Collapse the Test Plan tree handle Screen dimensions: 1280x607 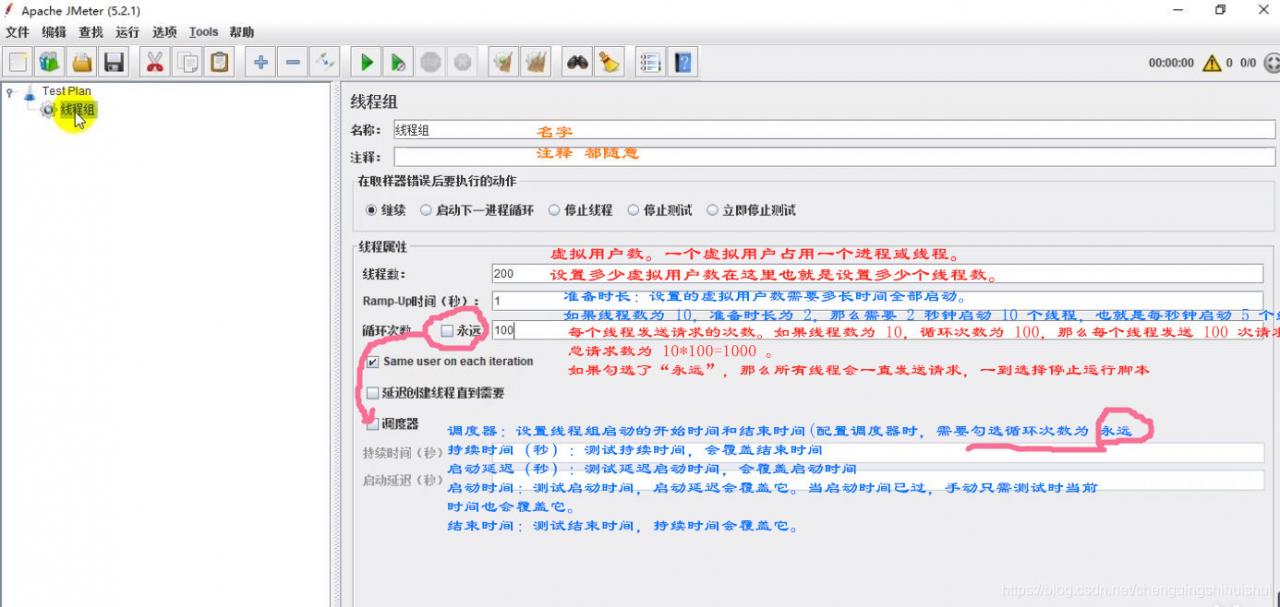[10, 92]
